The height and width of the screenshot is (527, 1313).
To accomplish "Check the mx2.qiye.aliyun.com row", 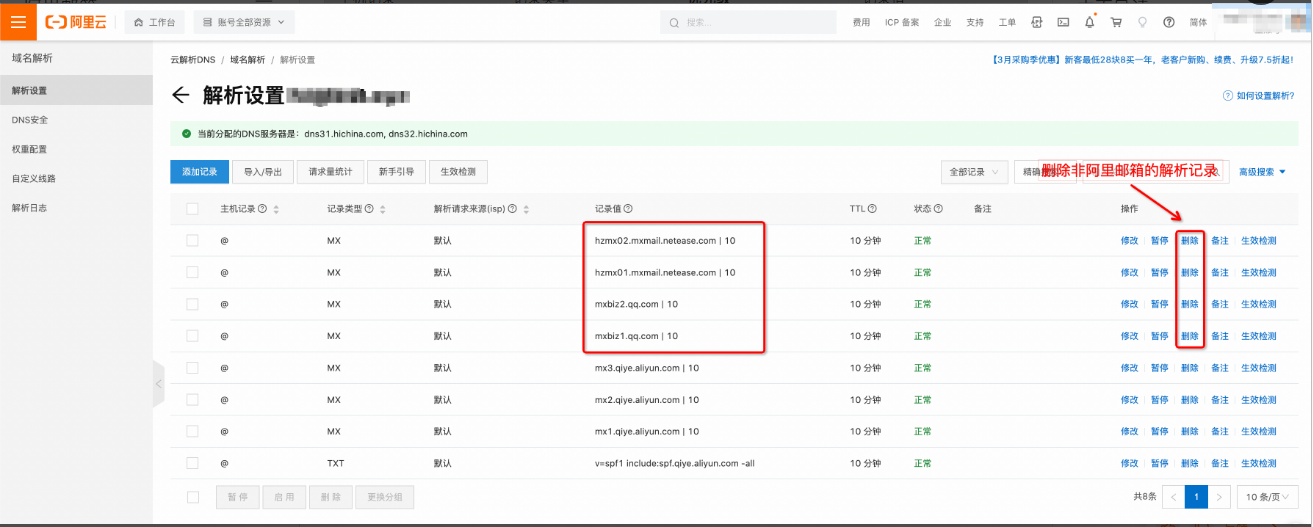I will (192, 400).
